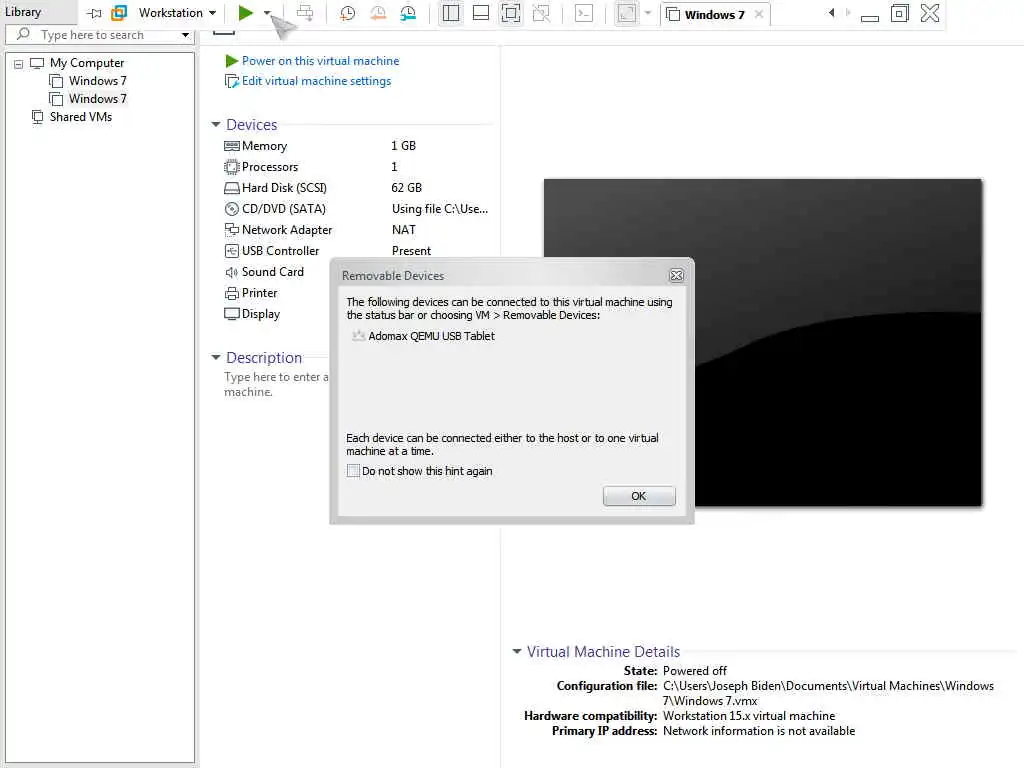Click Power on this virtual machine link
The image size is (1024, 768).
(x=320, y=61)
